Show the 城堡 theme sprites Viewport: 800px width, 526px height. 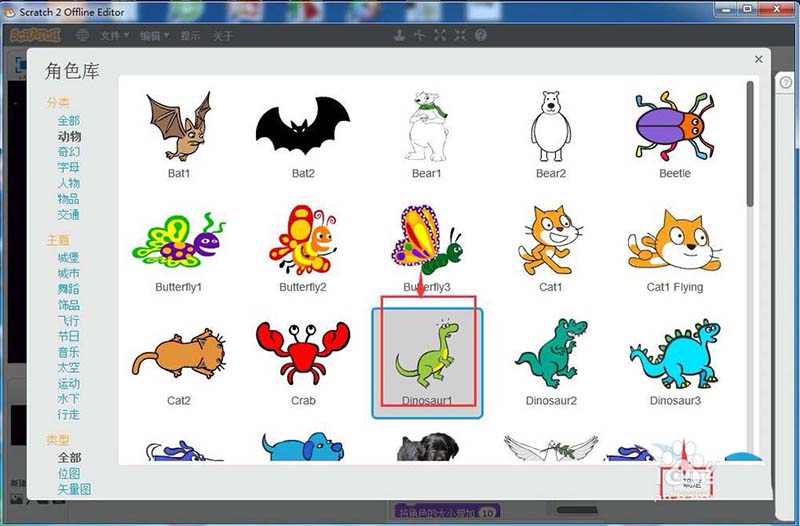68,258
